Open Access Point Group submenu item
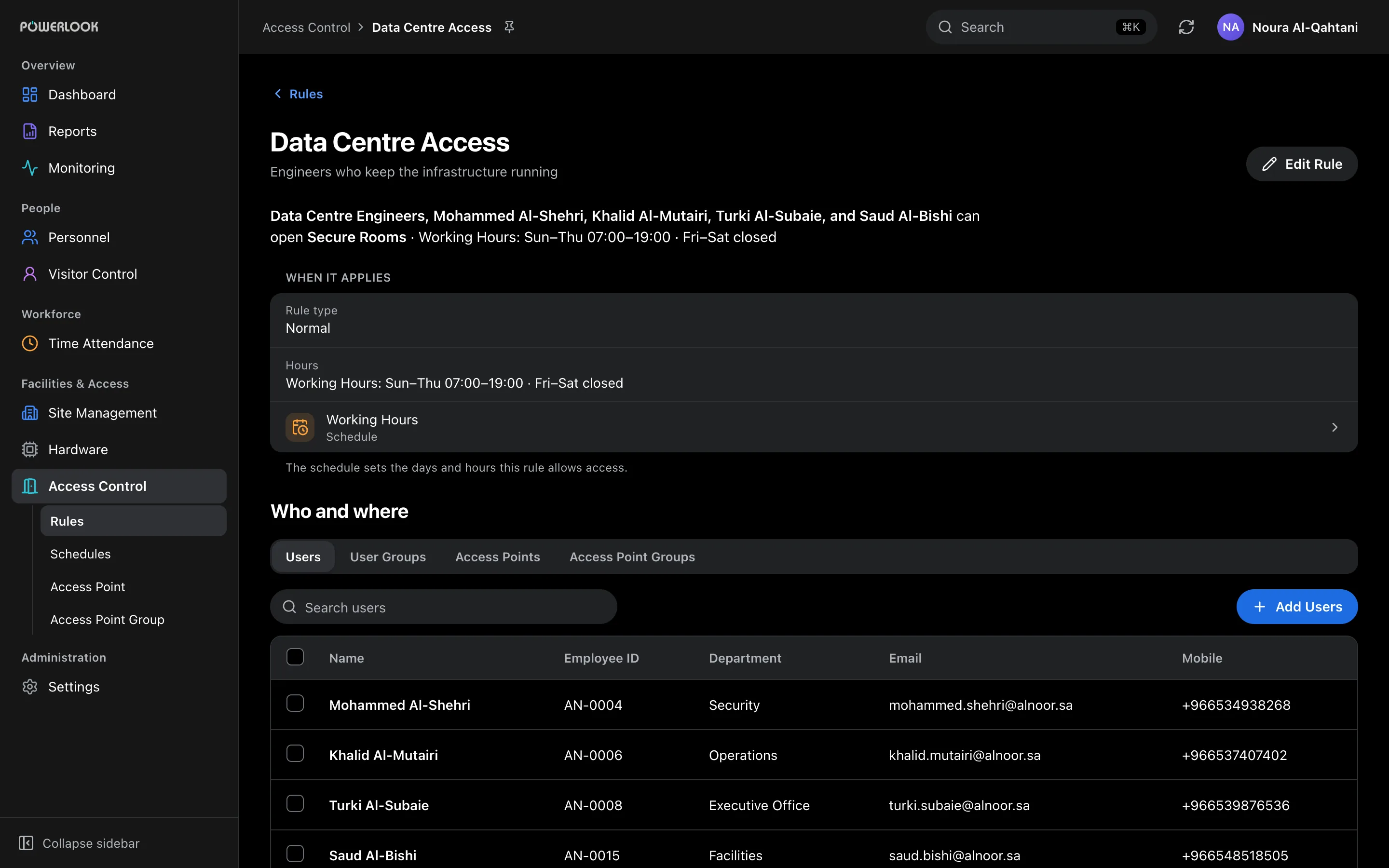 (133, 620)
